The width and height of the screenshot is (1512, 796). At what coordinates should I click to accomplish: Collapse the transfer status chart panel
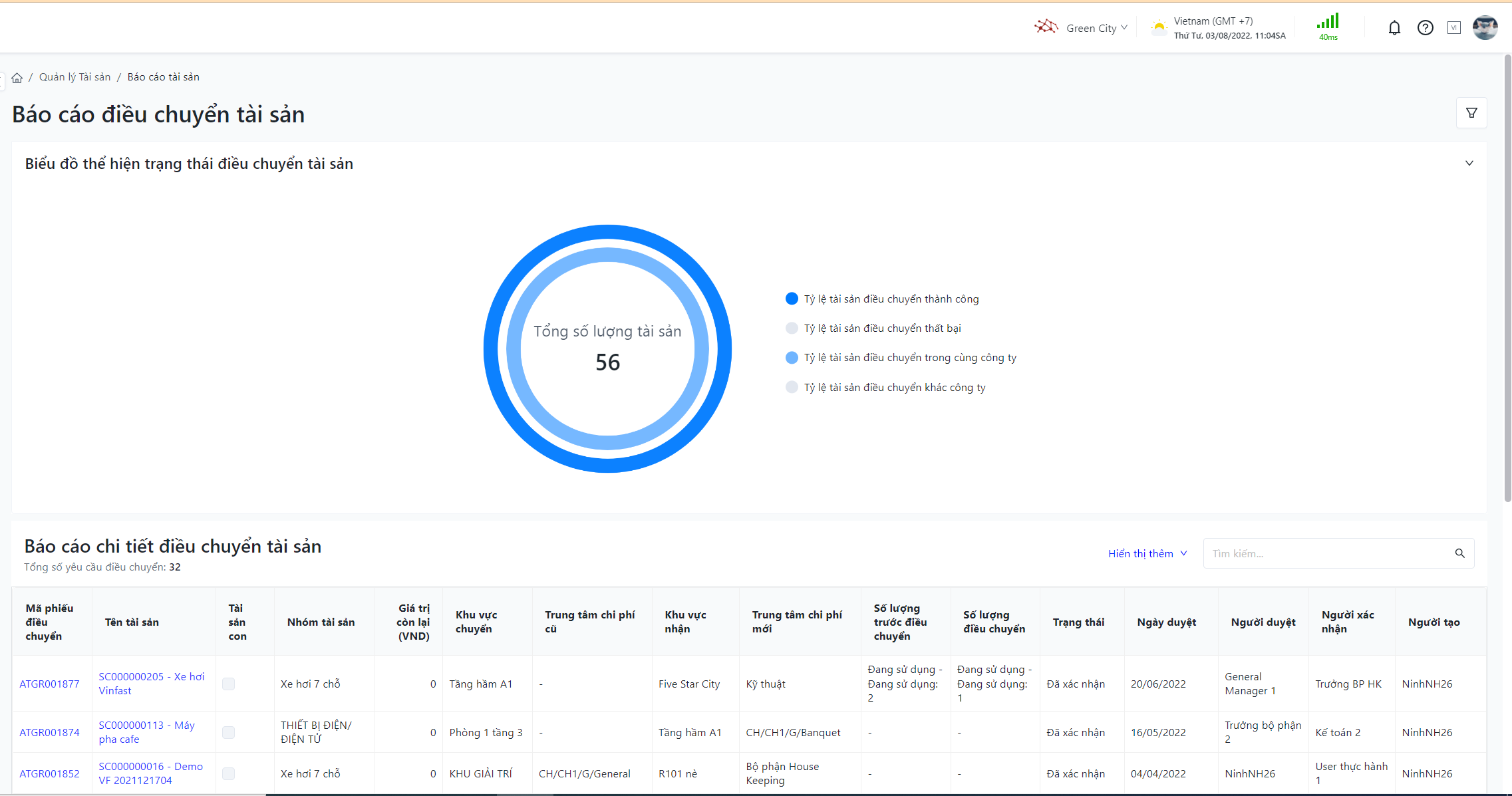pos(1469,164)
